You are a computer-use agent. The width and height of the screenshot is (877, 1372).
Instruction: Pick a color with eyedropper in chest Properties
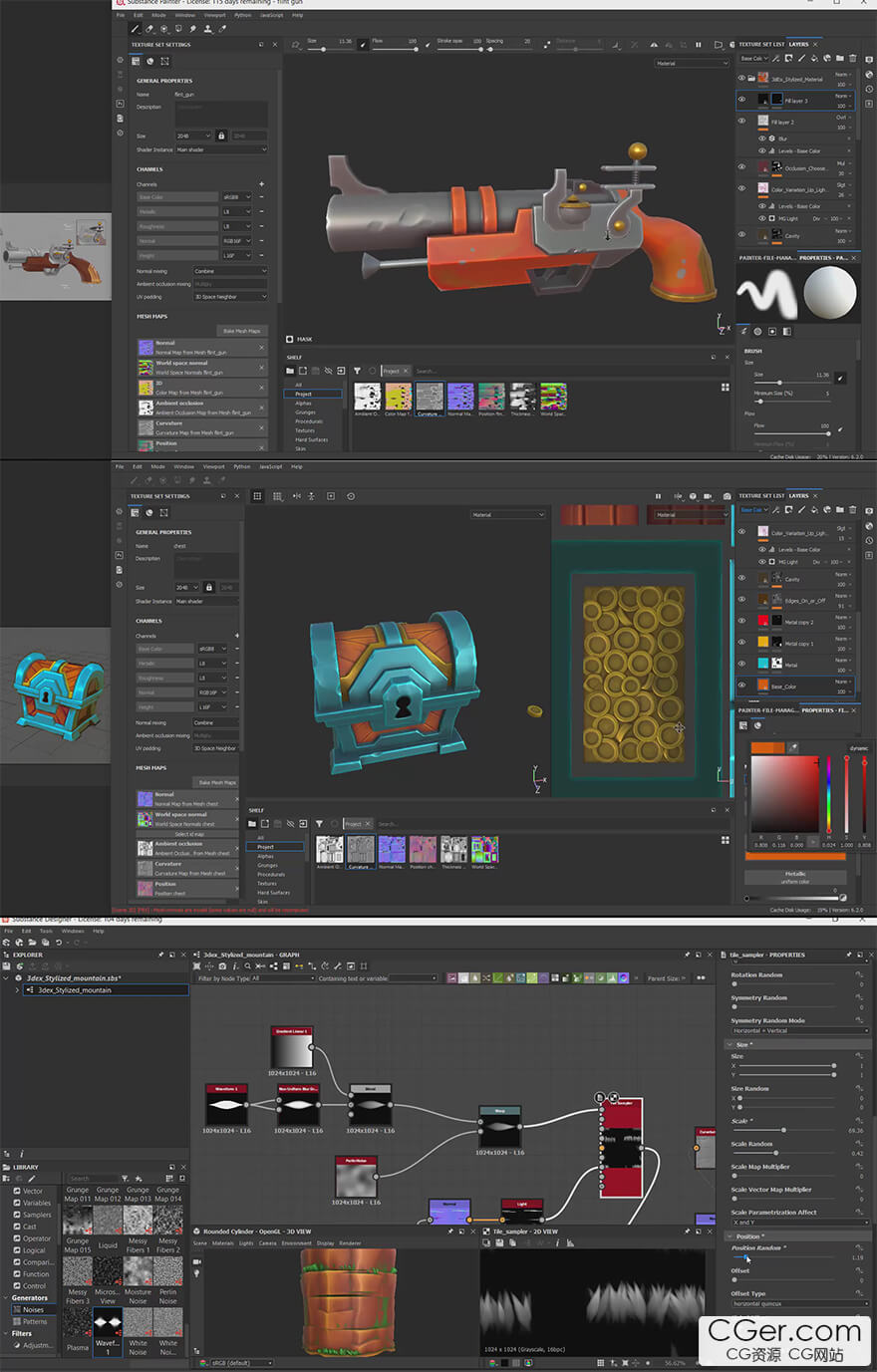793,747
